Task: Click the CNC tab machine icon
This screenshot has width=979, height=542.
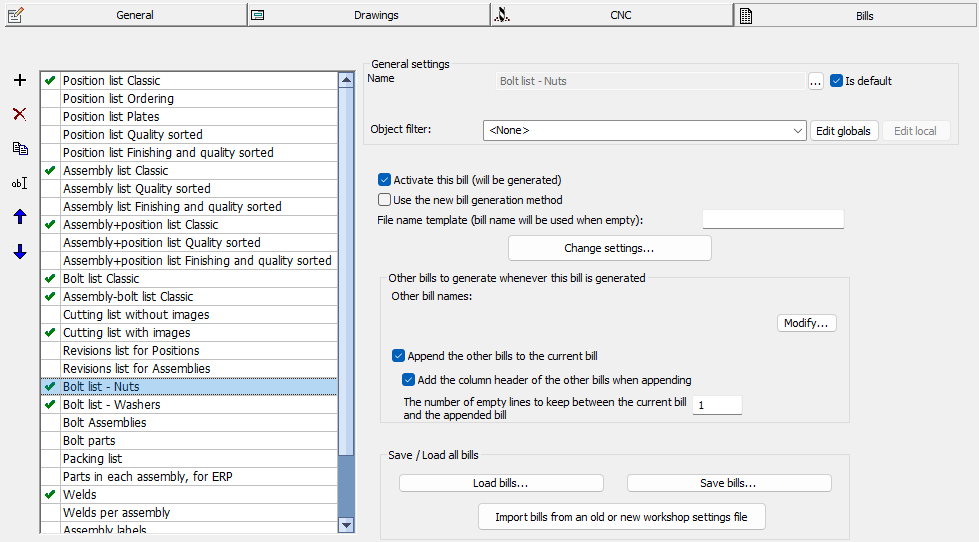Action: click(501, 14)
